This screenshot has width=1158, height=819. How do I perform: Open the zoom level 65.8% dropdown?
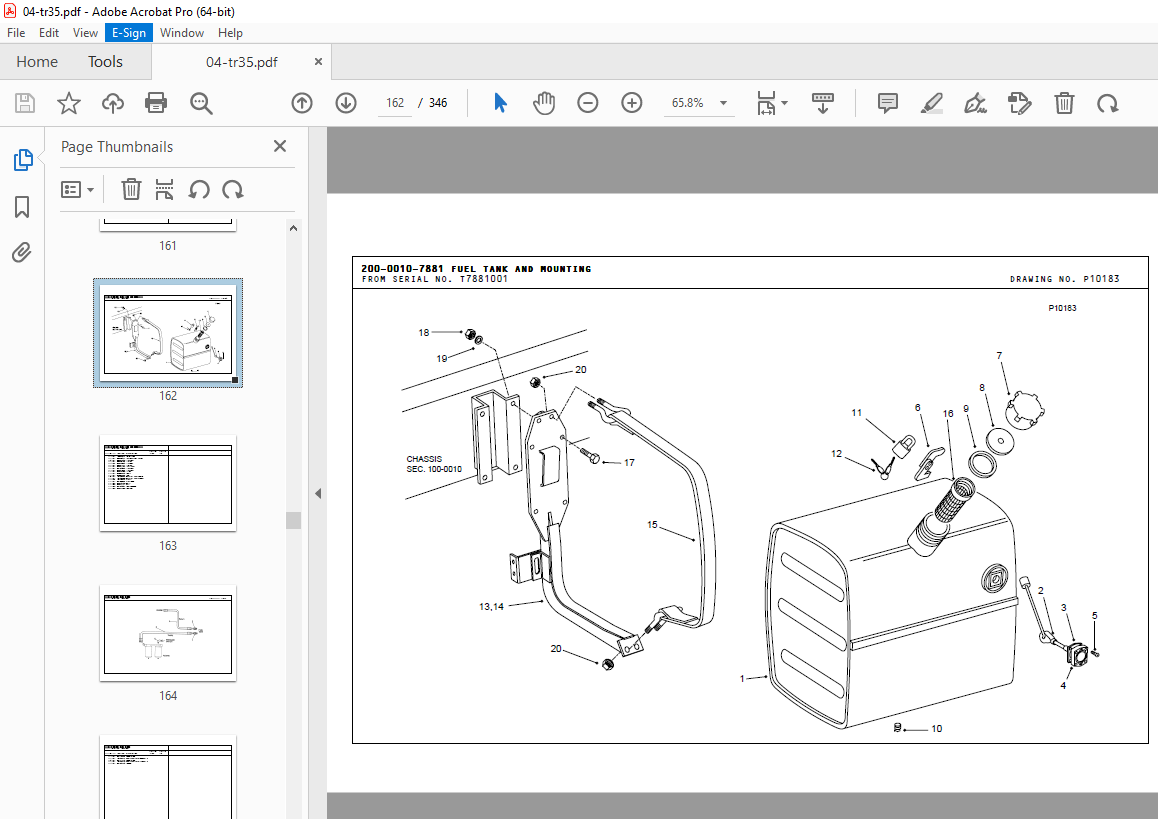(x=724, y=103)
